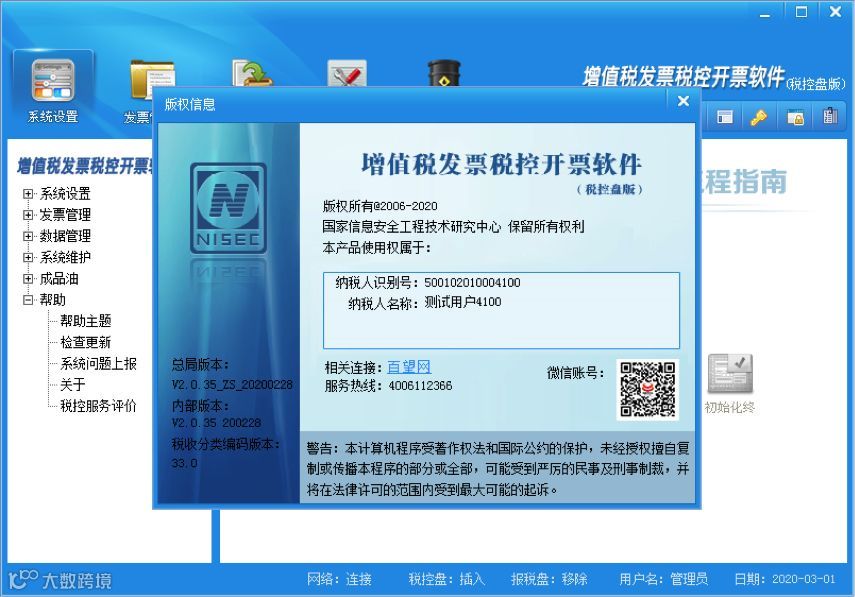Viewport: 855px width, 597px height.
Task: Select 税控服务评价 in the tree
Action: point(98,406)
